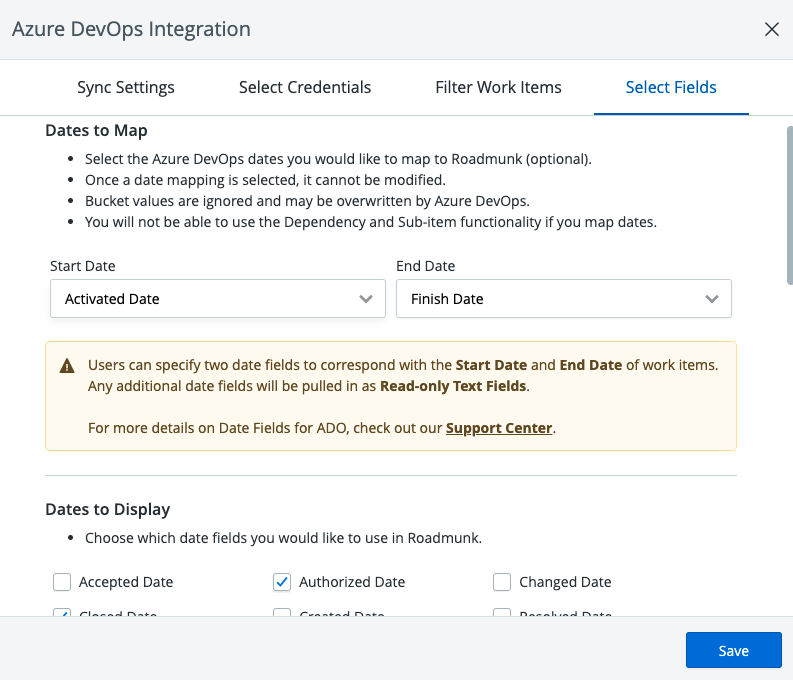This screenshot has width=793, height=680.
Task: Click the chevron arrow in Start Date field
Action: 366,299
